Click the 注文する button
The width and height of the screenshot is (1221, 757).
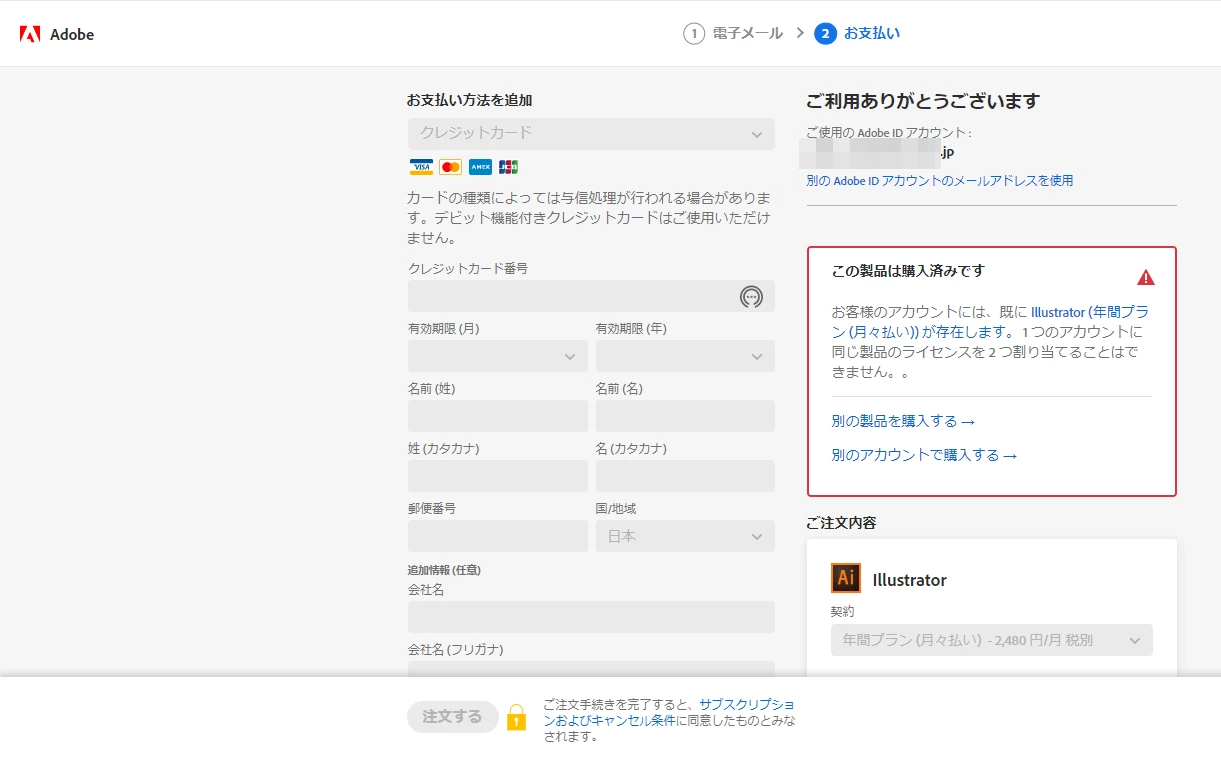tap(453, 717)
